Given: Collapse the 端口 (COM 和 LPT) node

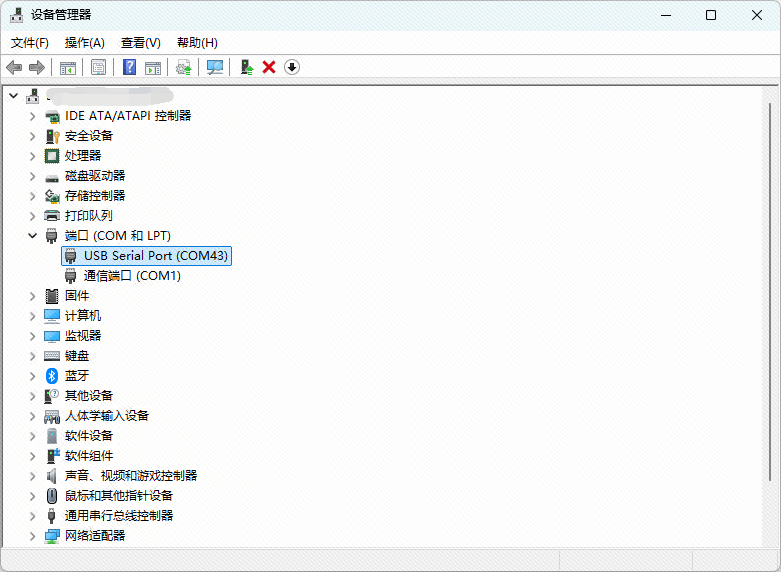Looking at the screenshot, I should pos(32,236).
